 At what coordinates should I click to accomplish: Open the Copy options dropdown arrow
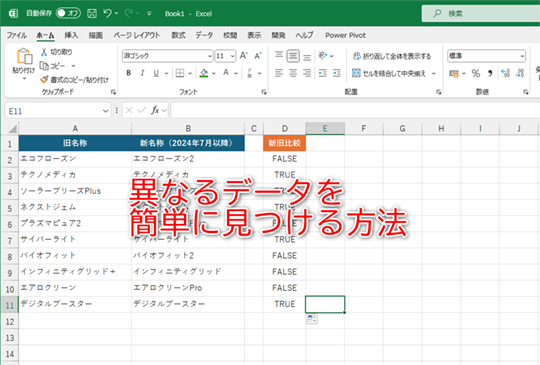click(x=73, y=66)
